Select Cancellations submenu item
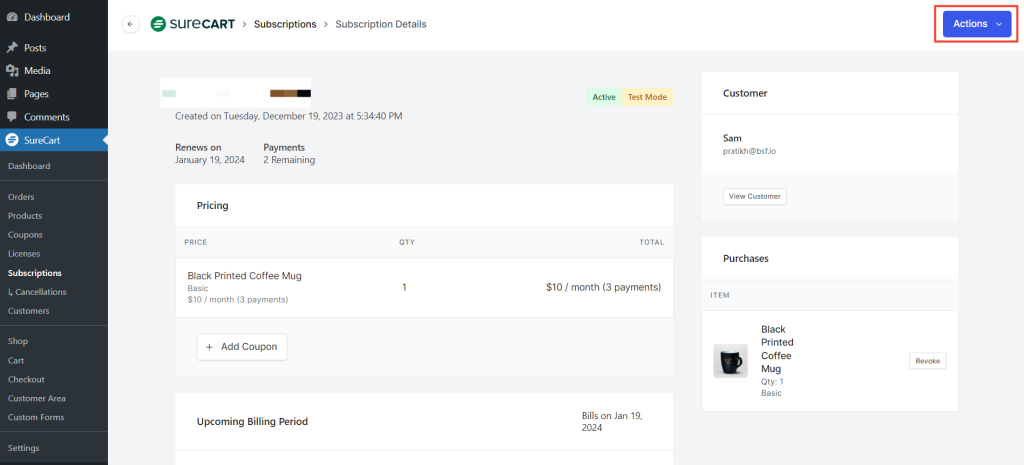Screen dimensions: 1024x465 click(x=40, y=292)
